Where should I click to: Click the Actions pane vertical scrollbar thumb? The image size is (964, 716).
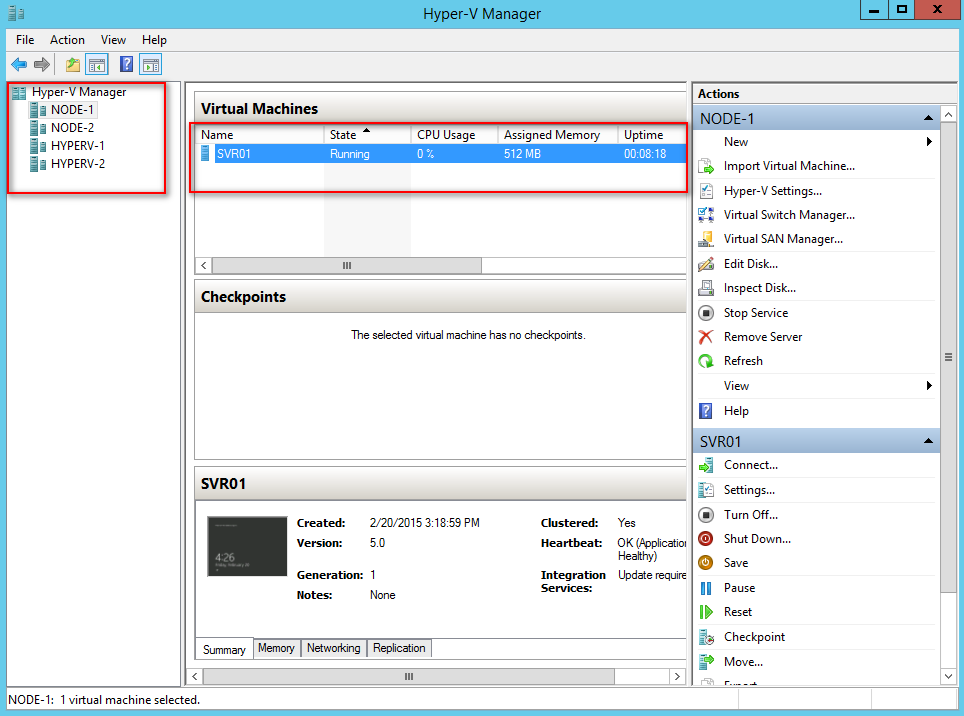[949, 358]
